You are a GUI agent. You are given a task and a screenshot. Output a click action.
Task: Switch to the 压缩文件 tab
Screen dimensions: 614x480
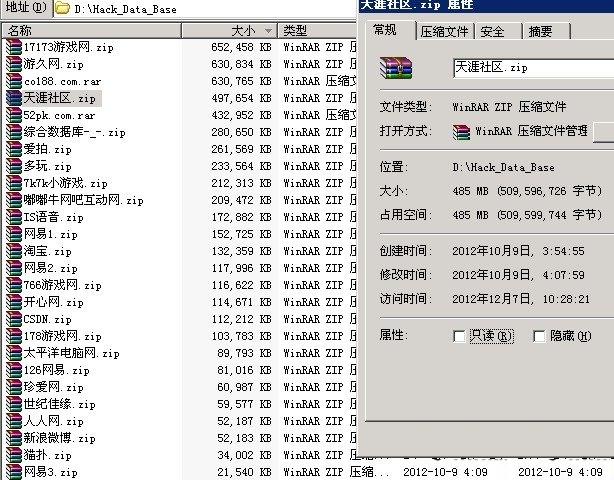point(444,31)
